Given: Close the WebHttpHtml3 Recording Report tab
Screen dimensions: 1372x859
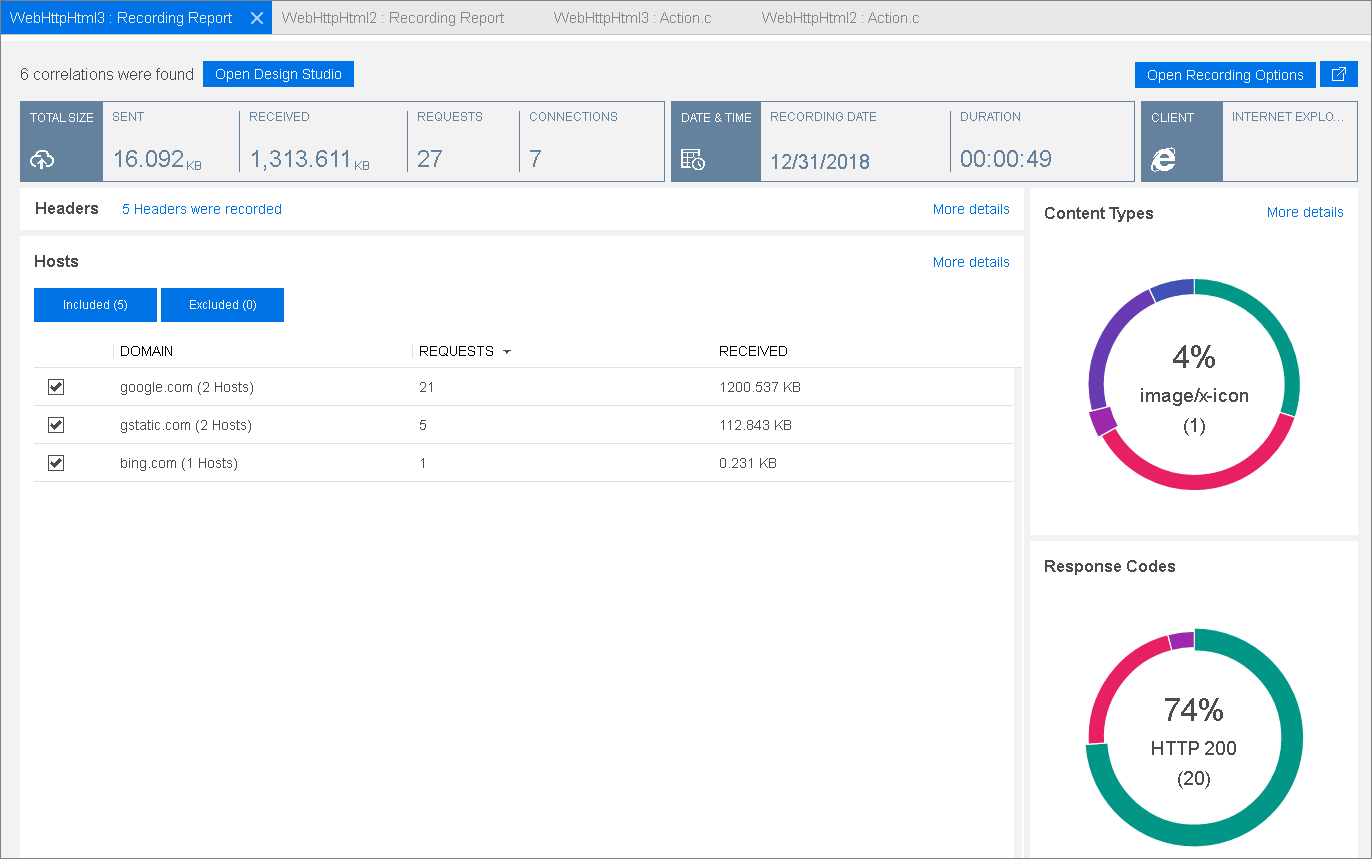Looking at the screenshot, I should point(257,18).
